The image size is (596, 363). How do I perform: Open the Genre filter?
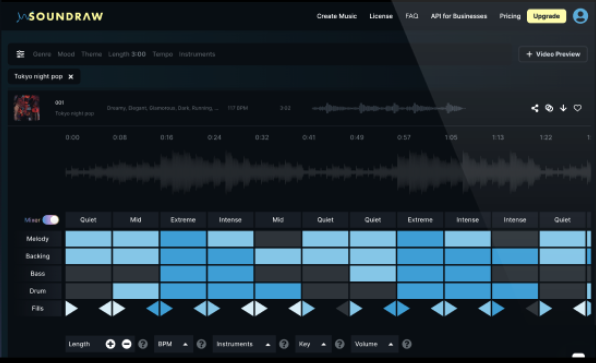pos(42,54)
